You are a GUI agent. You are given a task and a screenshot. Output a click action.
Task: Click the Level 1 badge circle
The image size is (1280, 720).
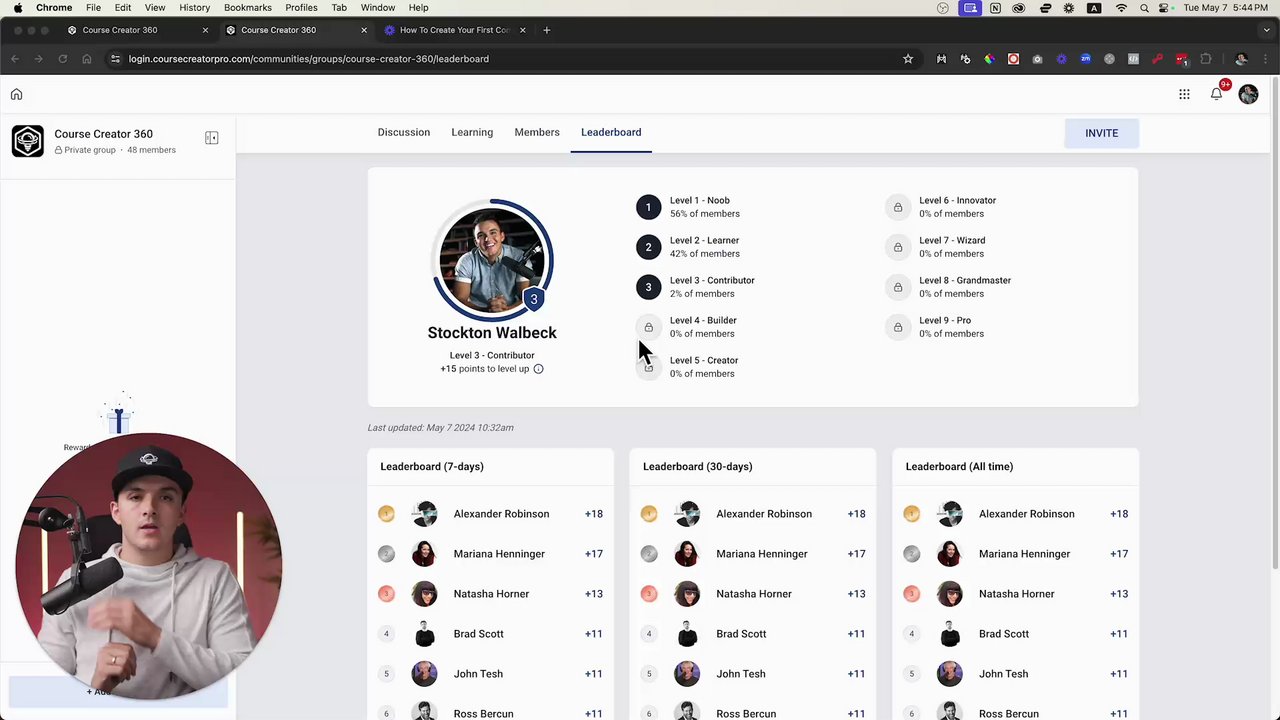648,207
